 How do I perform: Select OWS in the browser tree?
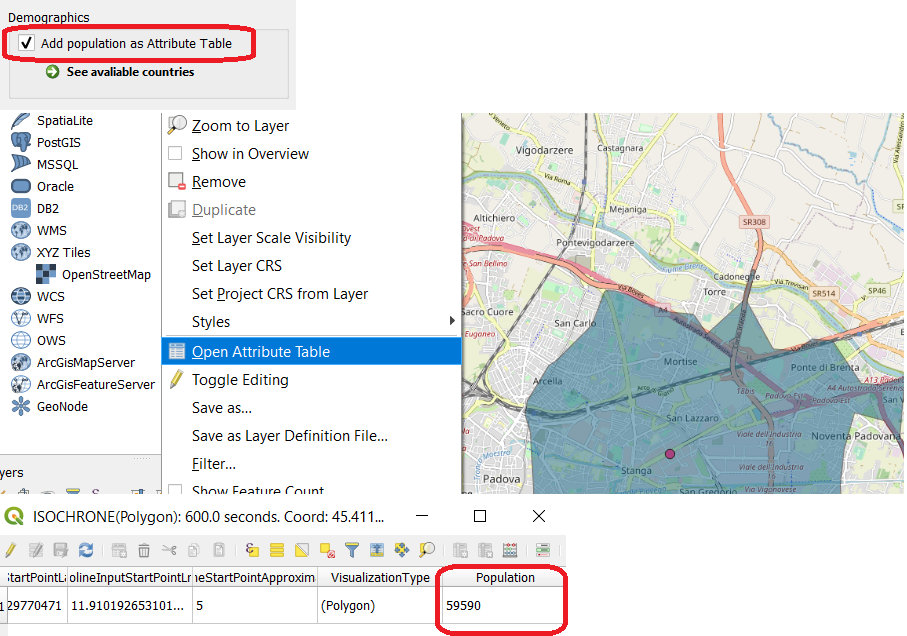pyautogui.click(x=51, y=341)
